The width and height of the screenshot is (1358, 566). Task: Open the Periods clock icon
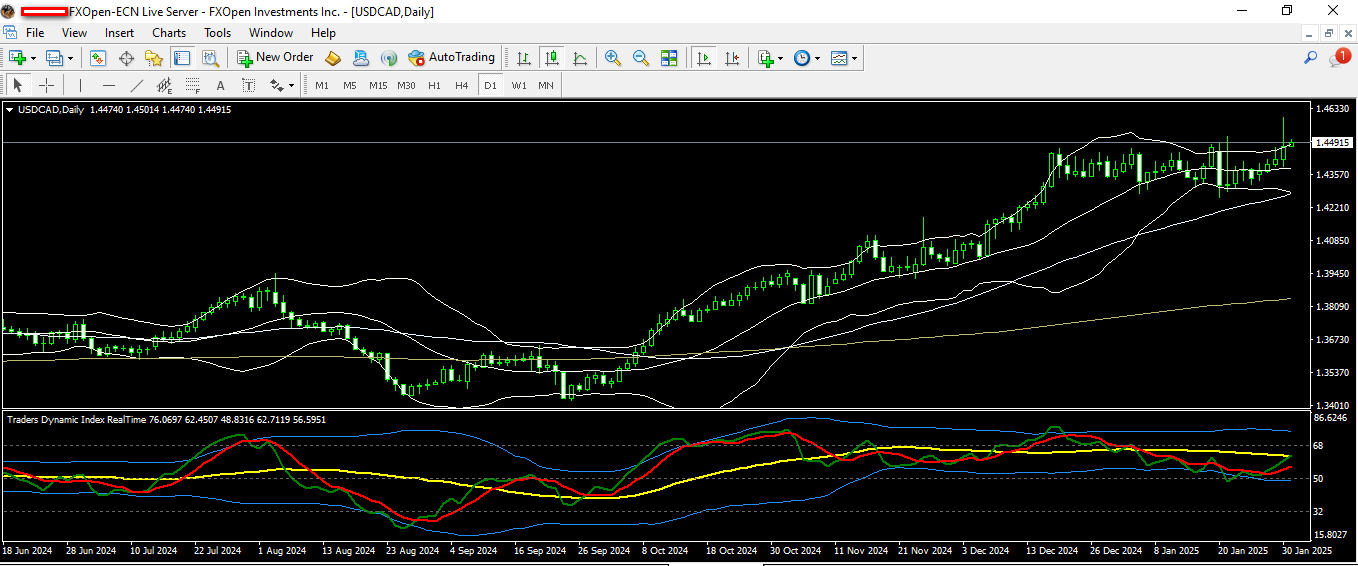coord(802,58)
